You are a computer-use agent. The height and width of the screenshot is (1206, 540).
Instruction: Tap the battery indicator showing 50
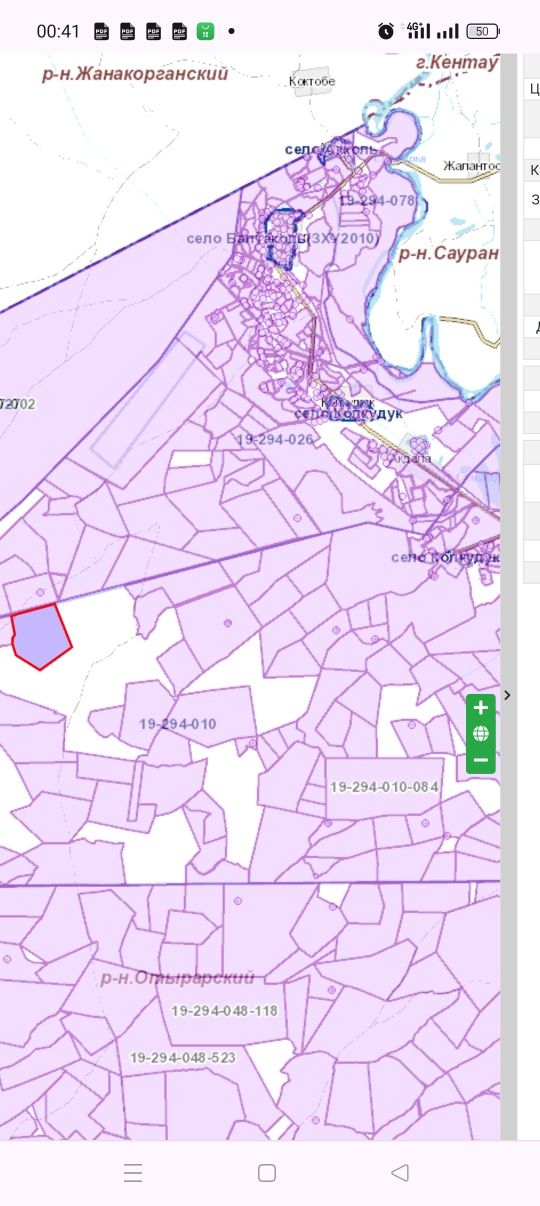pyautogui.click(x=483, y=31)
